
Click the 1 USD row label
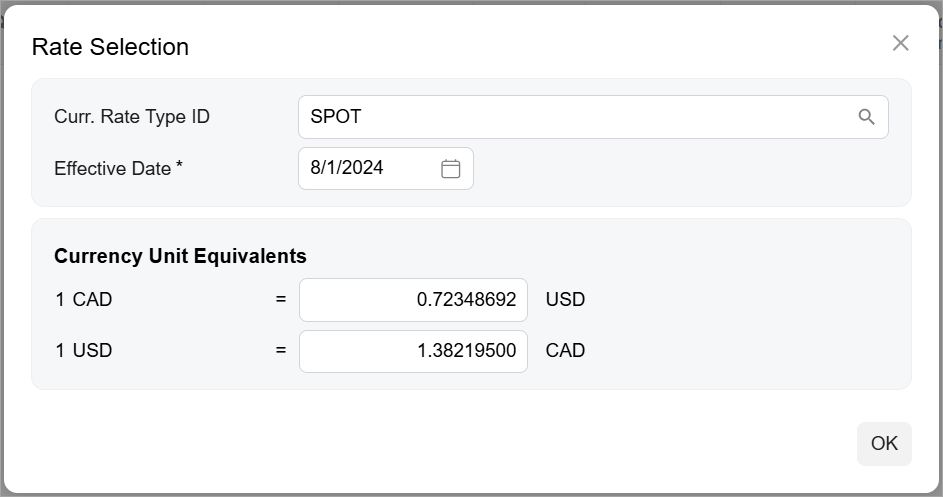pyautogui.click(x=84, y=351)
